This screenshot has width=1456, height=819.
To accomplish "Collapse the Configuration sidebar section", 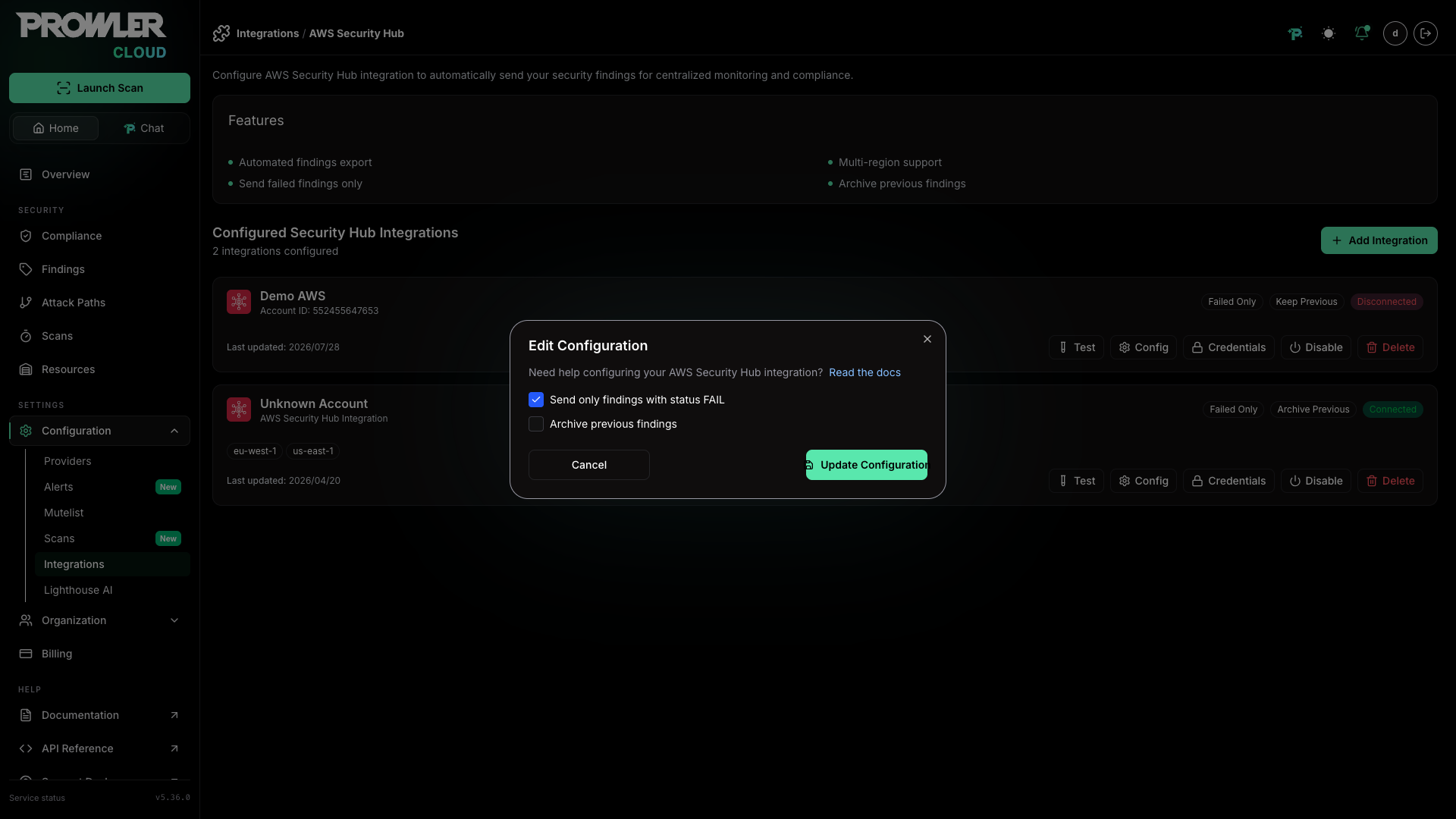I will point(174,431).
